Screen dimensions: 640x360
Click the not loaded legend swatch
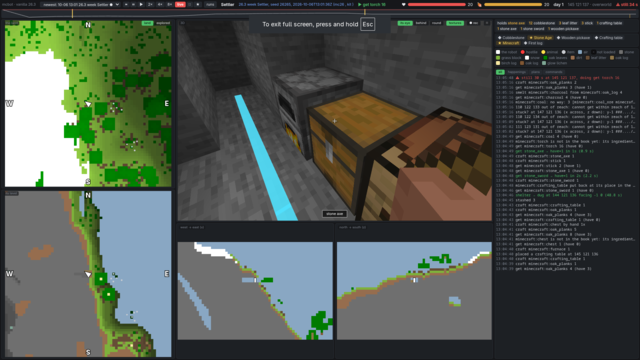coord(593,52)
